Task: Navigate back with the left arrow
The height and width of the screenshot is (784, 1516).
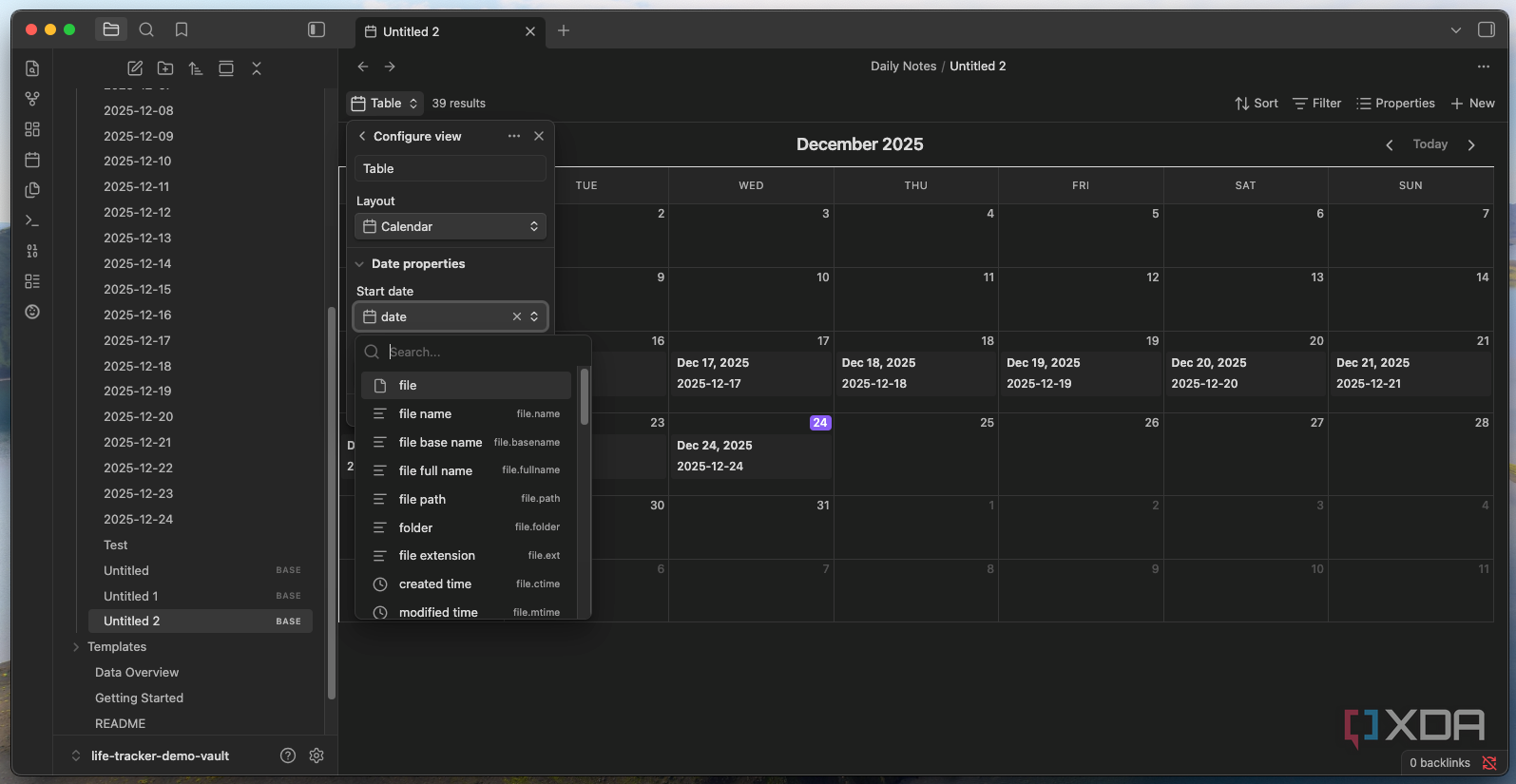Action: 363,67
